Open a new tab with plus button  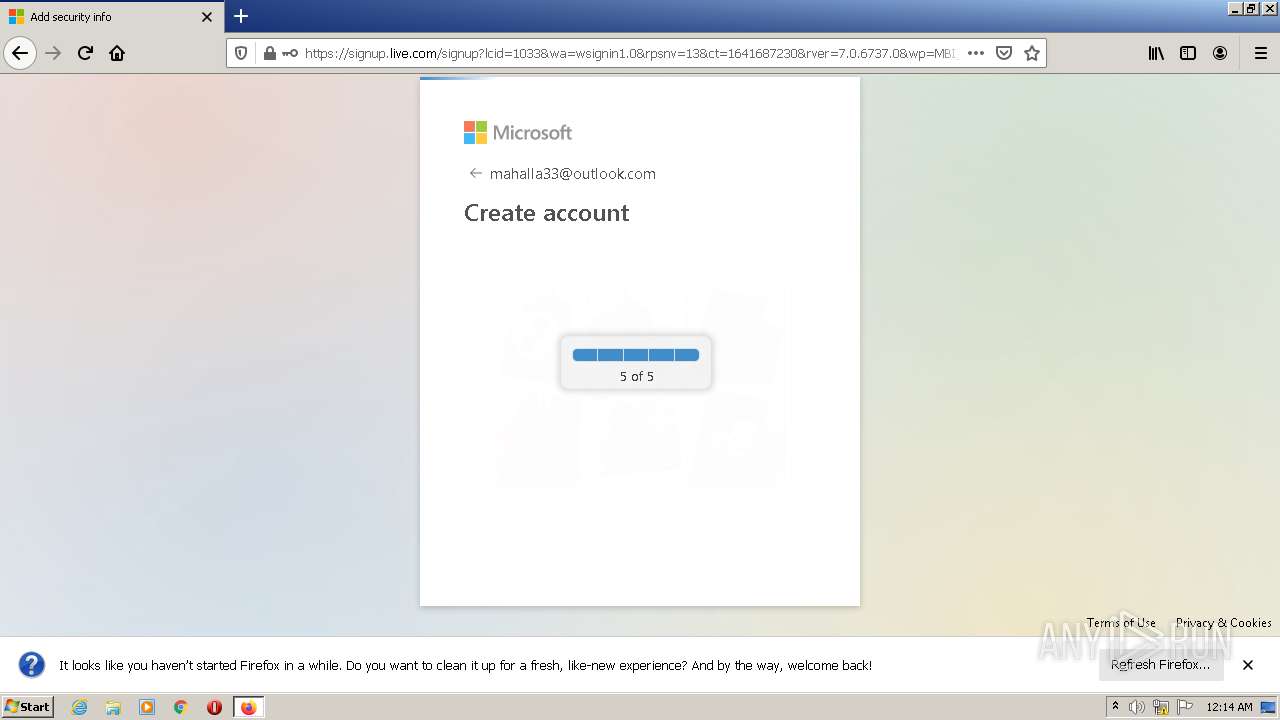[x=241, y=16]
